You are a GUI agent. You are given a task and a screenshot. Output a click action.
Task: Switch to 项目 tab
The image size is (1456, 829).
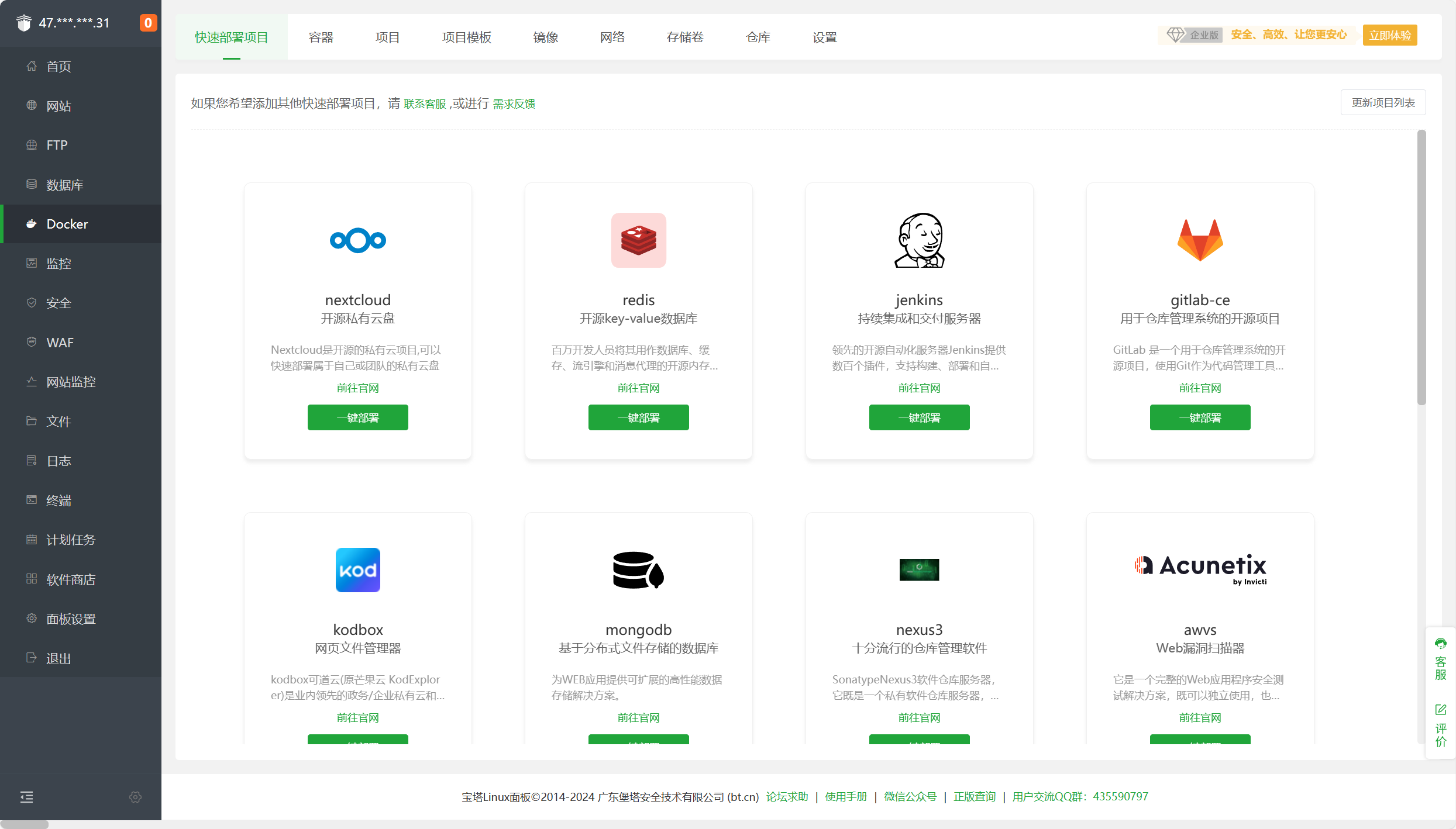point(388,37)
